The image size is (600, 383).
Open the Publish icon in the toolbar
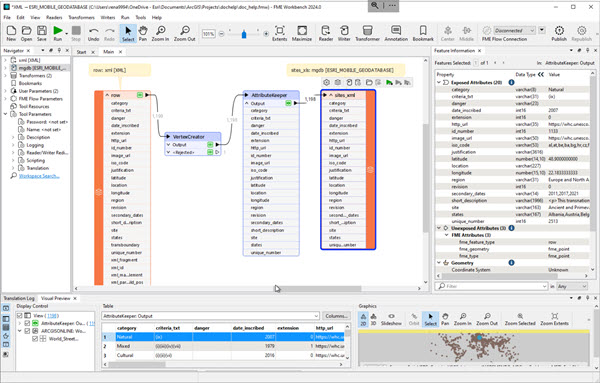click(x=559, y=33)
